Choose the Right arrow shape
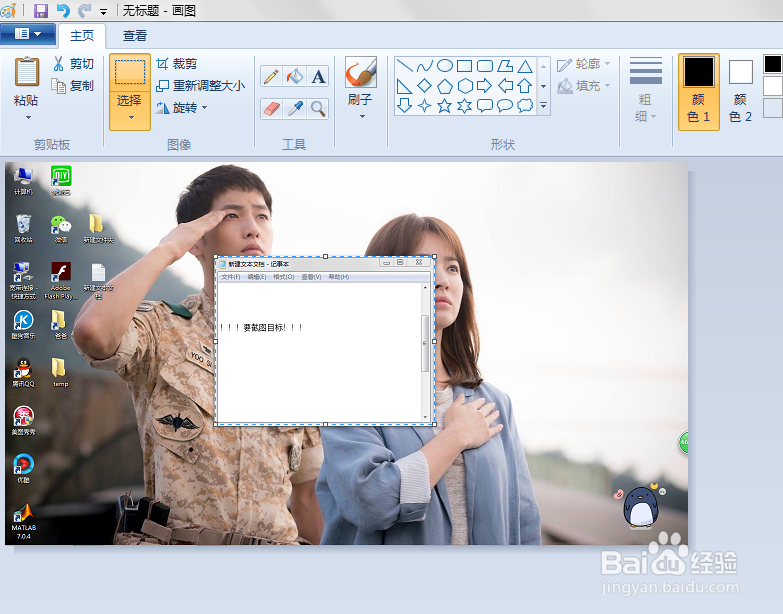783x614 pixels. tap(484, 86)
